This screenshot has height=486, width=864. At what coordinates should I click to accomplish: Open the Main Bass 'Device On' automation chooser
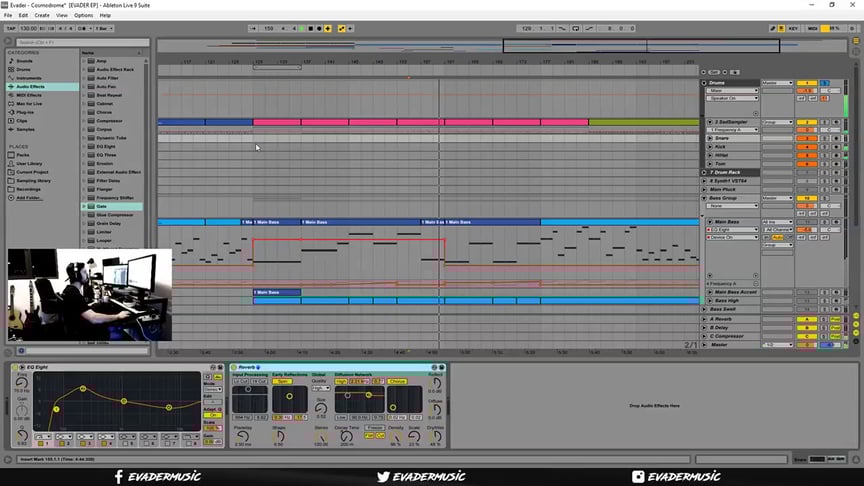point(732,237)
